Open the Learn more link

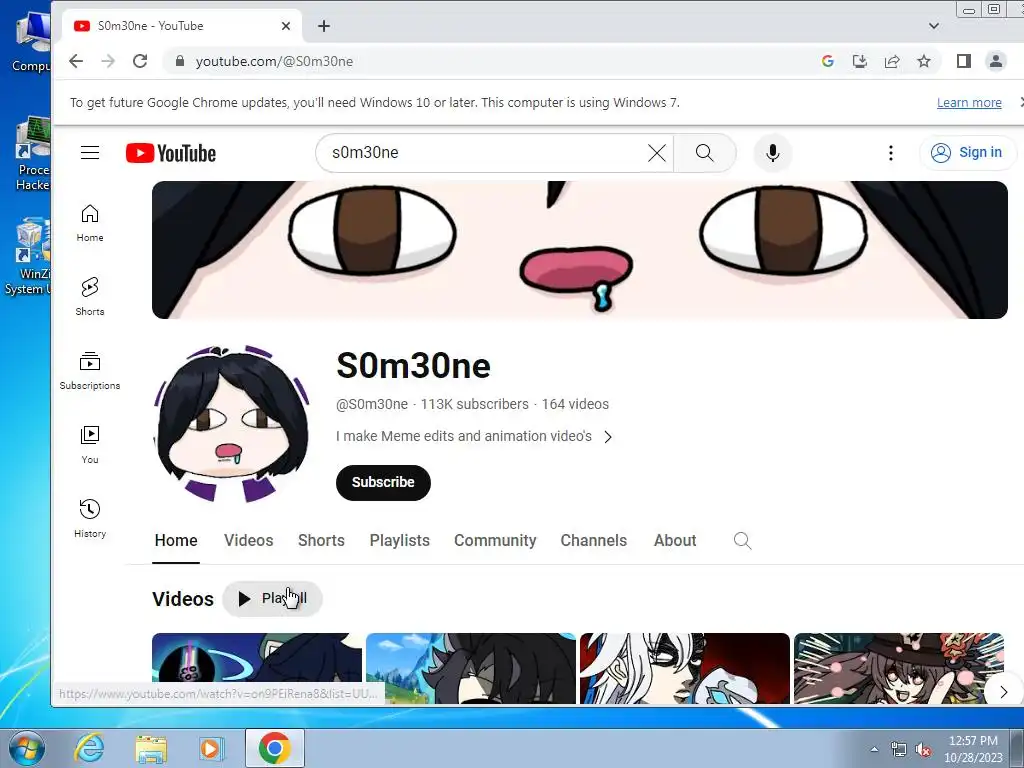969,103
